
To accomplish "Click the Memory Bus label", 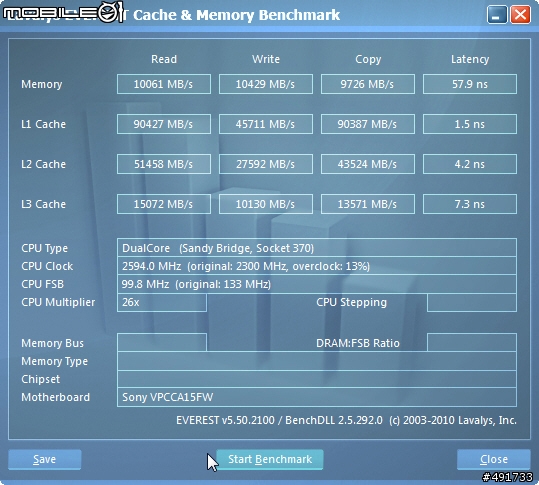I will (52, 343).
